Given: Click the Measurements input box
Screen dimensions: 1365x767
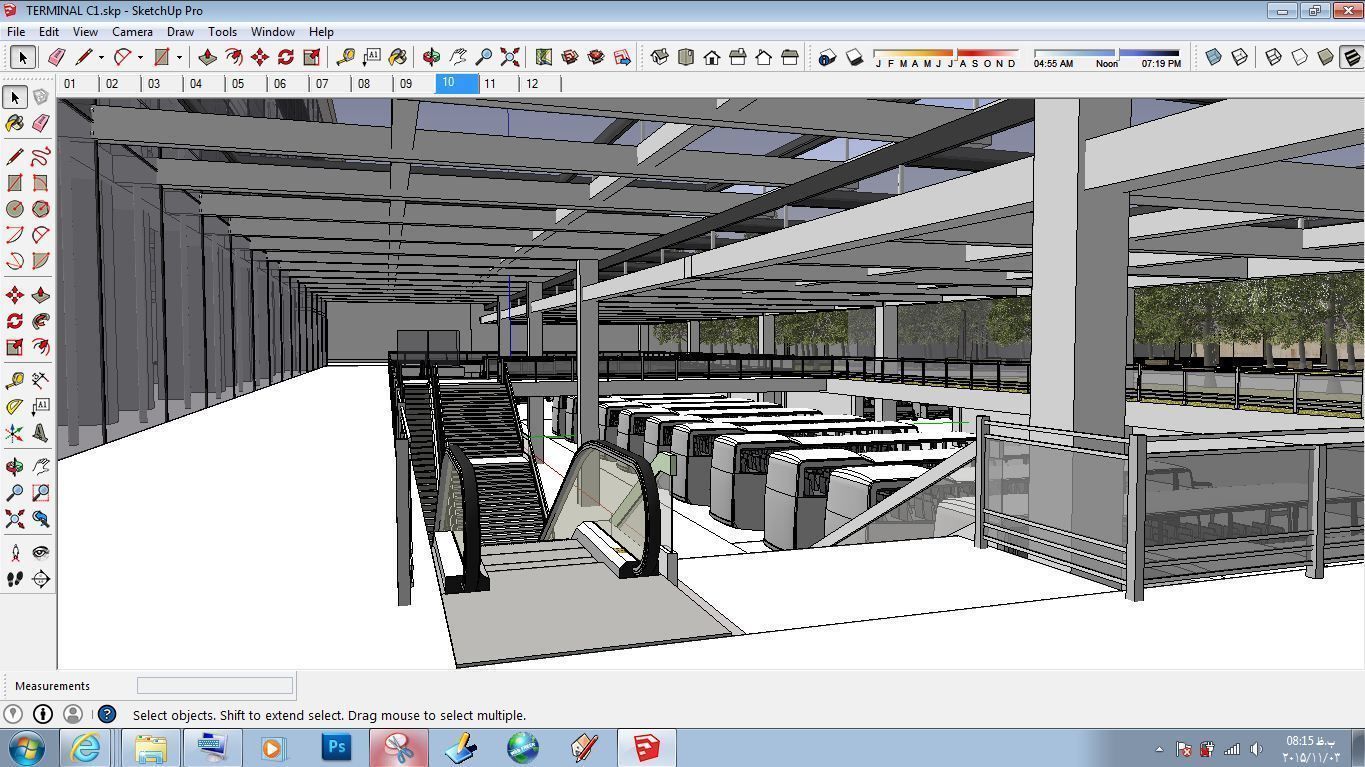Looking at the screenshot, I should tap(215, 685).
